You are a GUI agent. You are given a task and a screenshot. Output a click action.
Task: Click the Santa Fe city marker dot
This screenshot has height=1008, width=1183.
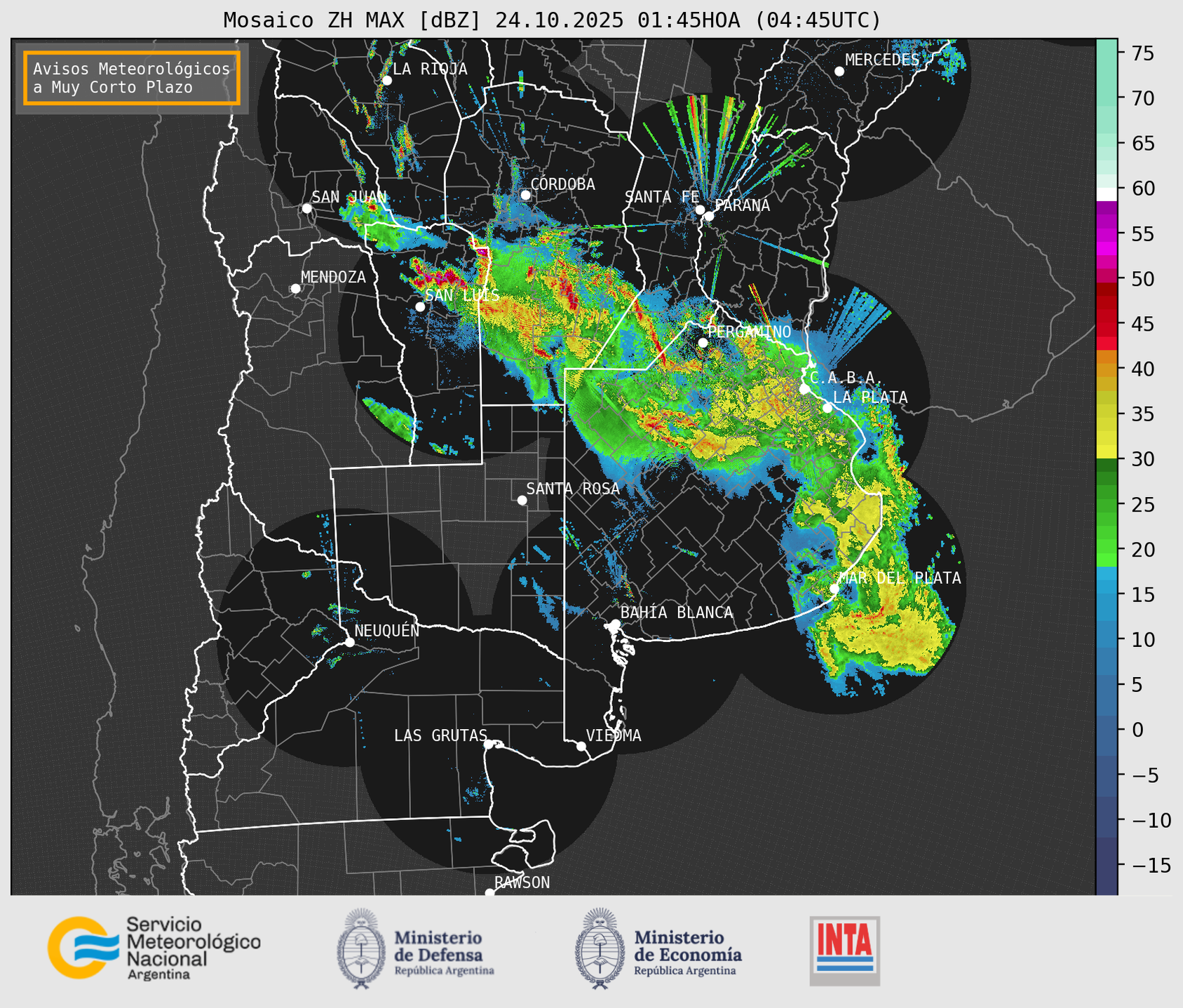pyautogui.click(x=700, y=210)
